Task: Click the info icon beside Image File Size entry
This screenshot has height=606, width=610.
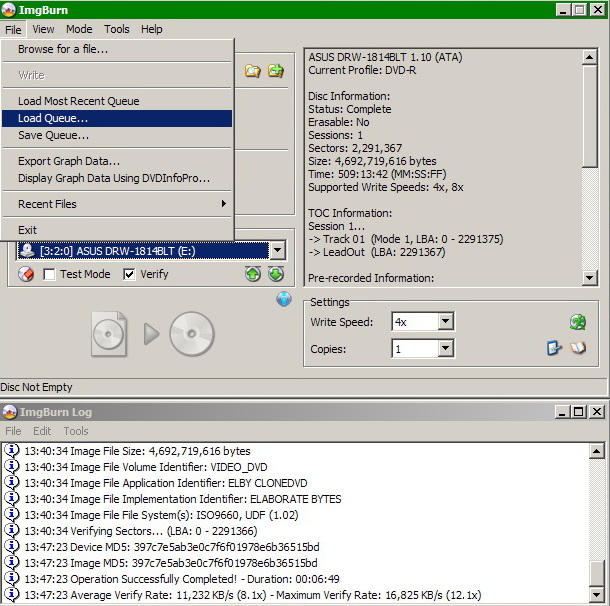Action: point(12,450)
